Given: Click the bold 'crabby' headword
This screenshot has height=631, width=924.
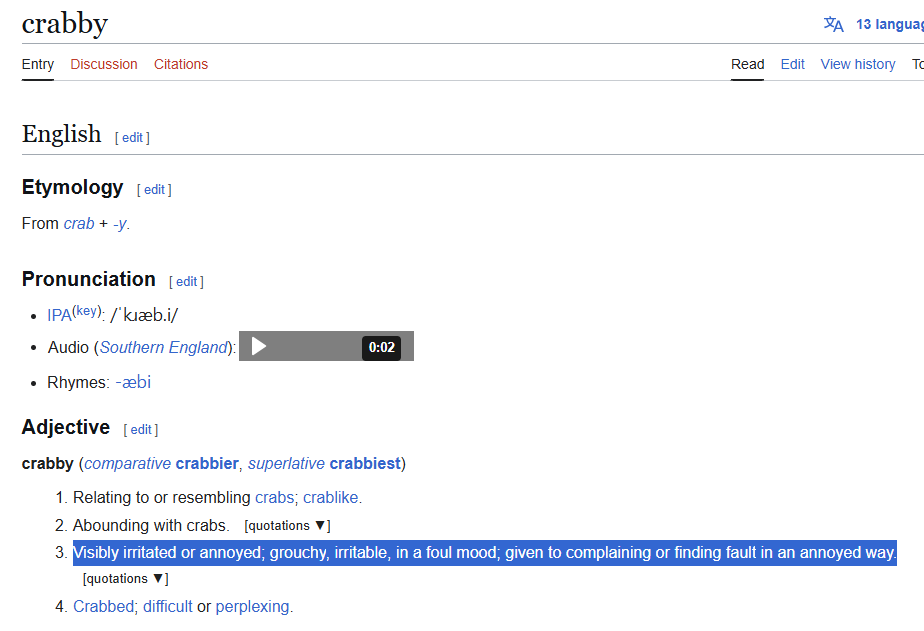Looking at the screenshot, I should 48,464.
